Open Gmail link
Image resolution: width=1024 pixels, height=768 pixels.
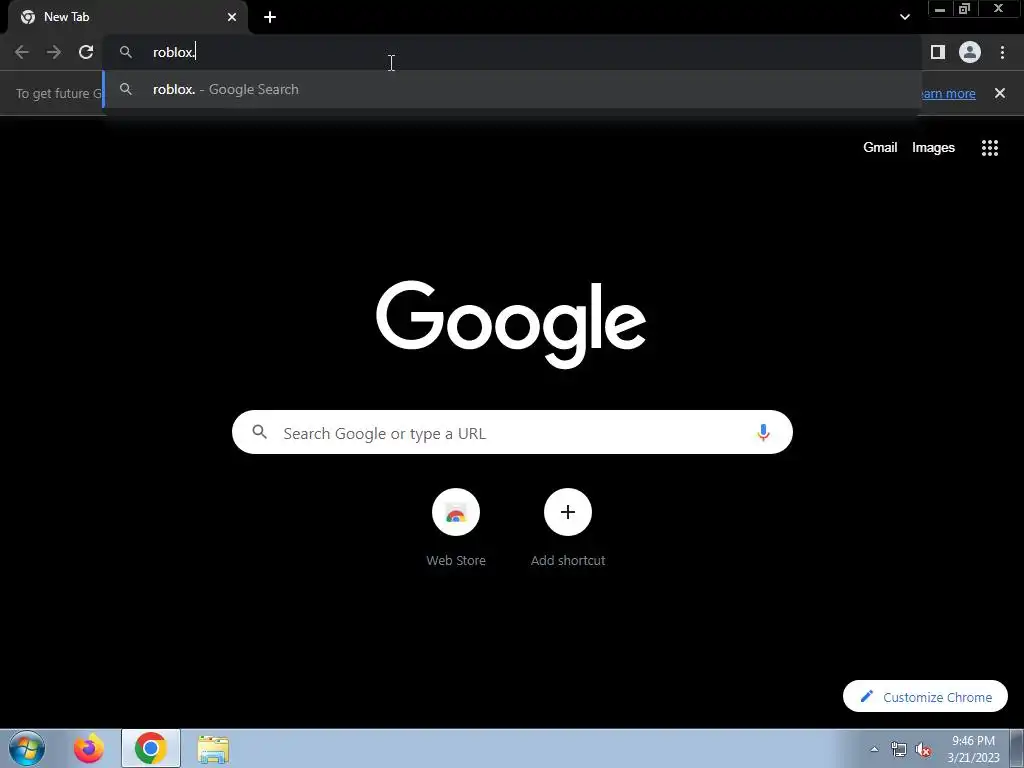pyautogui.click(x=880, y=148)
